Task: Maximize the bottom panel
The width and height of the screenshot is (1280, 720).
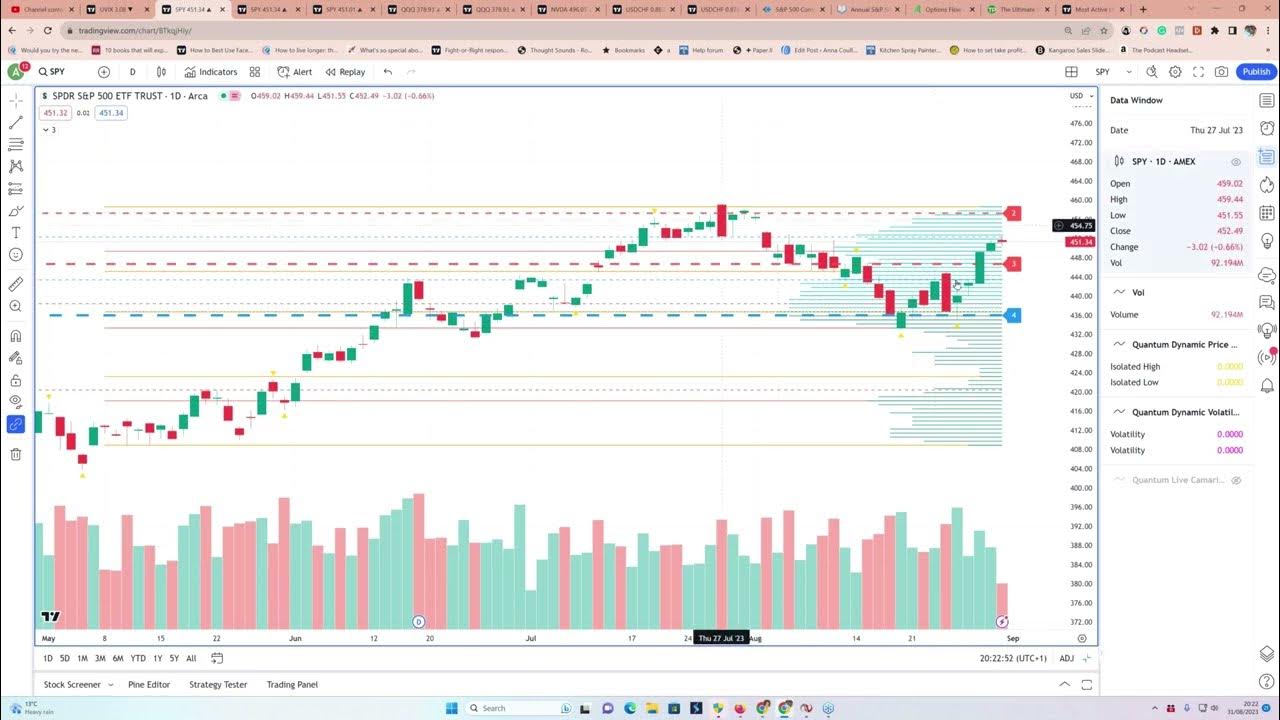Action: (1087, 684)
